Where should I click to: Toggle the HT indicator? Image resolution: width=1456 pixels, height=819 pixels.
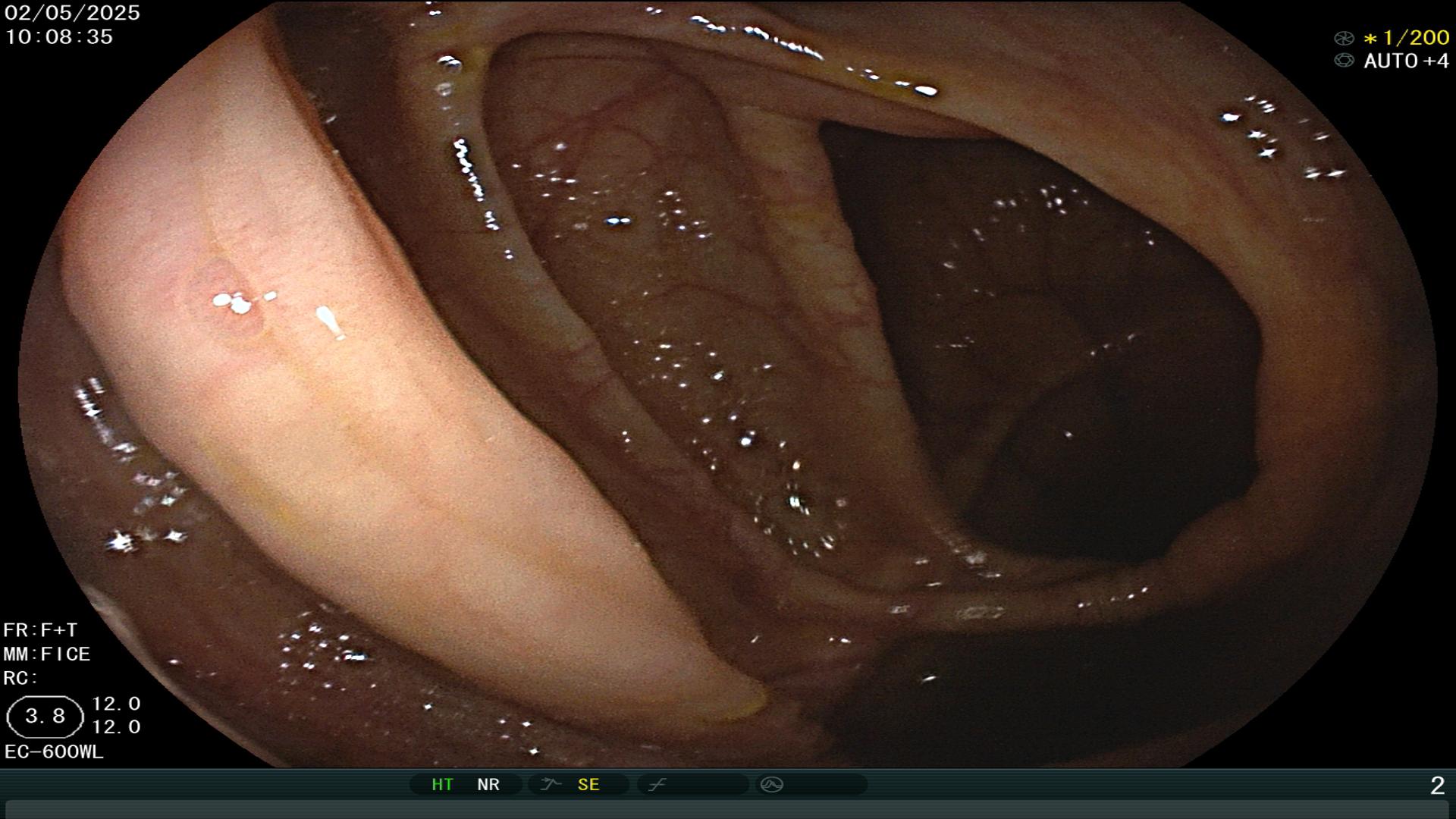point(442,785)
